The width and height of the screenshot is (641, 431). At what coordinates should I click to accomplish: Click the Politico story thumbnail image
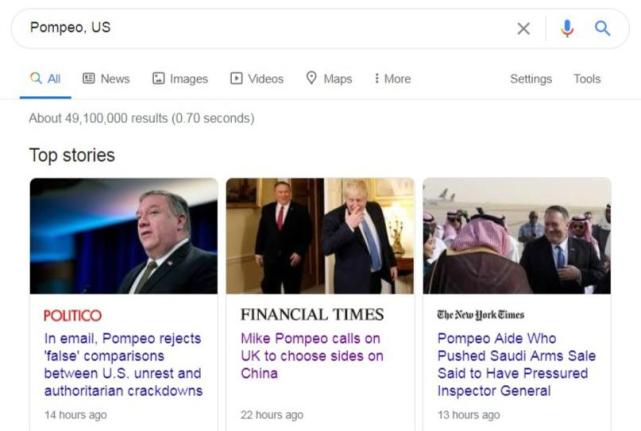click(x=124, y=235)
